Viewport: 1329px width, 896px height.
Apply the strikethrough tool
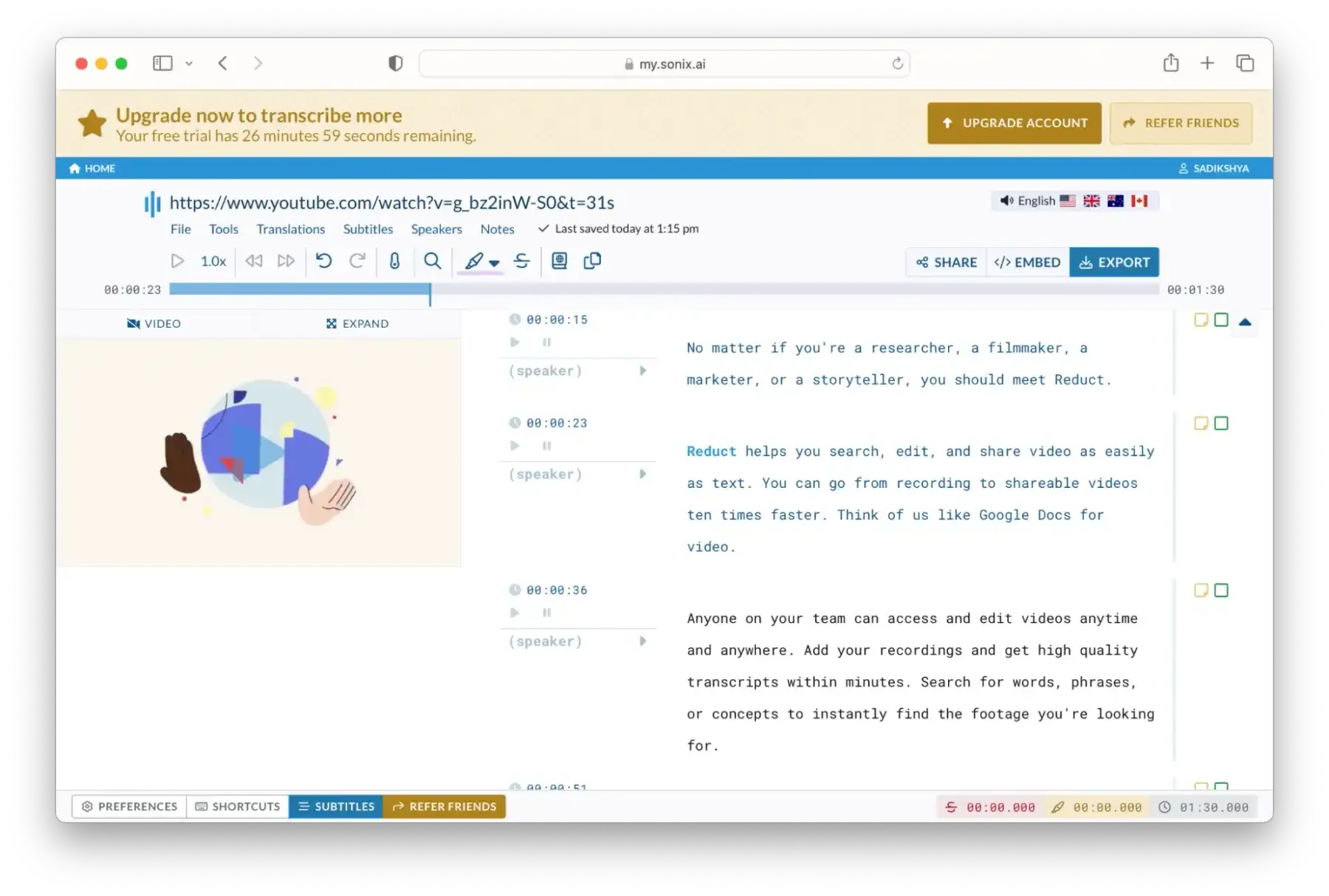[522, 261]
